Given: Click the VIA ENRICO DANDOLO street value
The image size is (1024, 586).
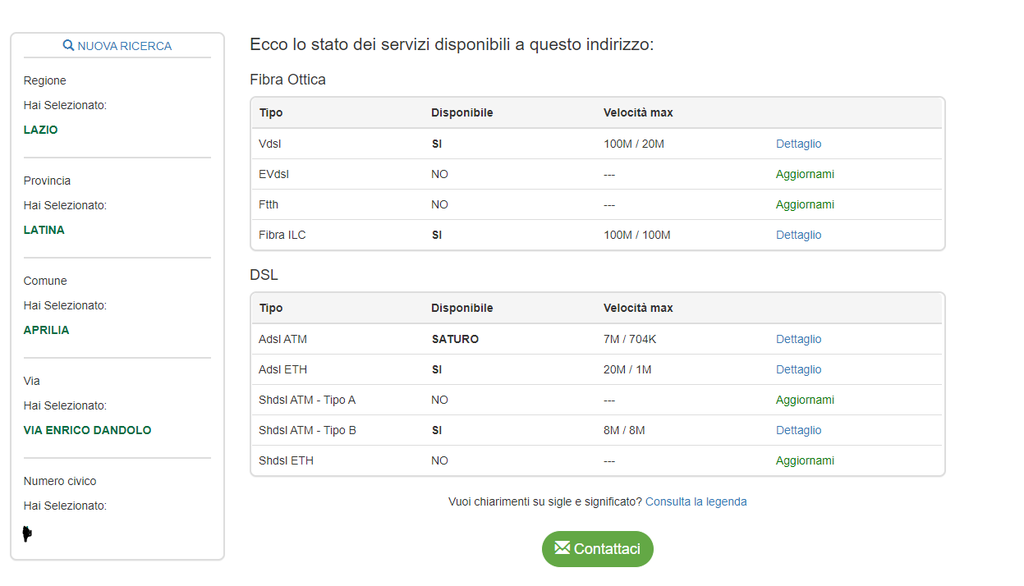Looking at the screenshot, I should pyautogui.click(x=87, y=430).
